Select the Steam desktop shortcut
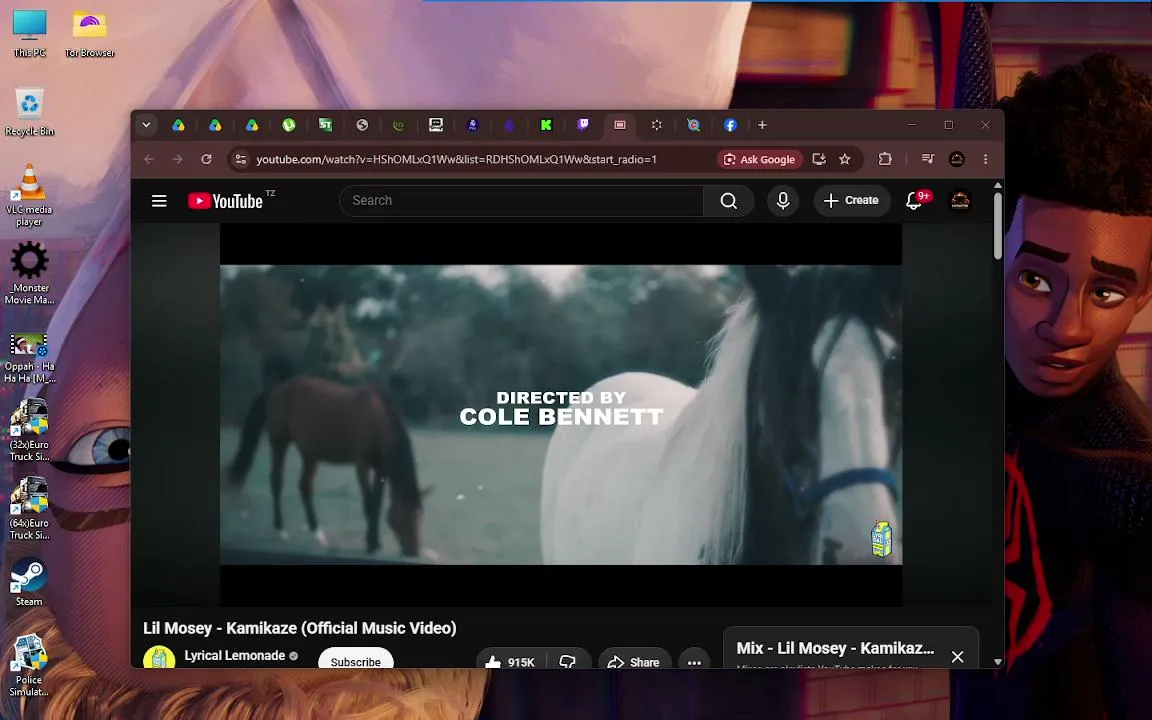The width and height of the screenshot is (1152, 720). coord(29,582)
